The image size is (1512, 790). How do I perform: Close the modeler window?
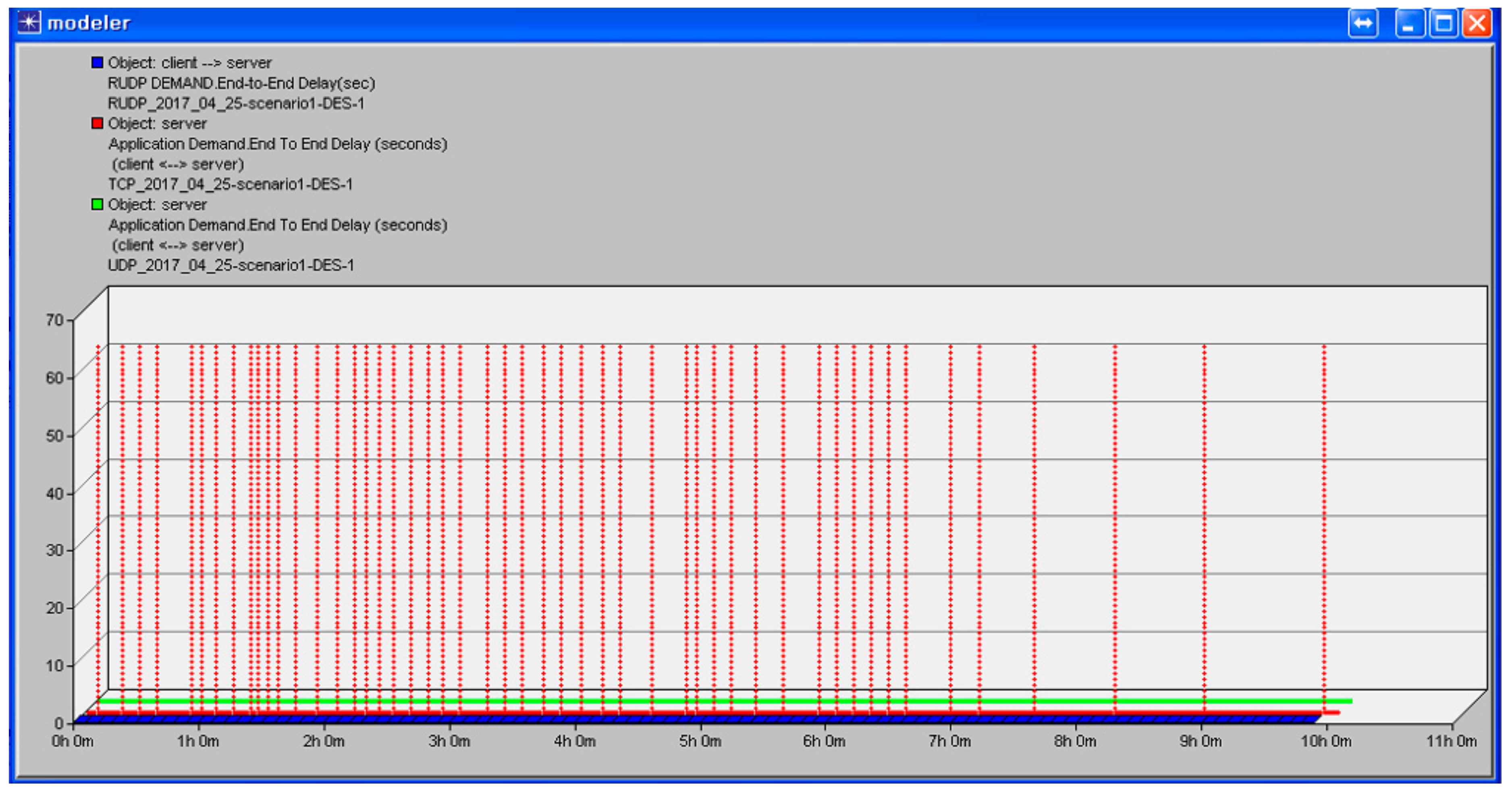(x=1477, y=23)
